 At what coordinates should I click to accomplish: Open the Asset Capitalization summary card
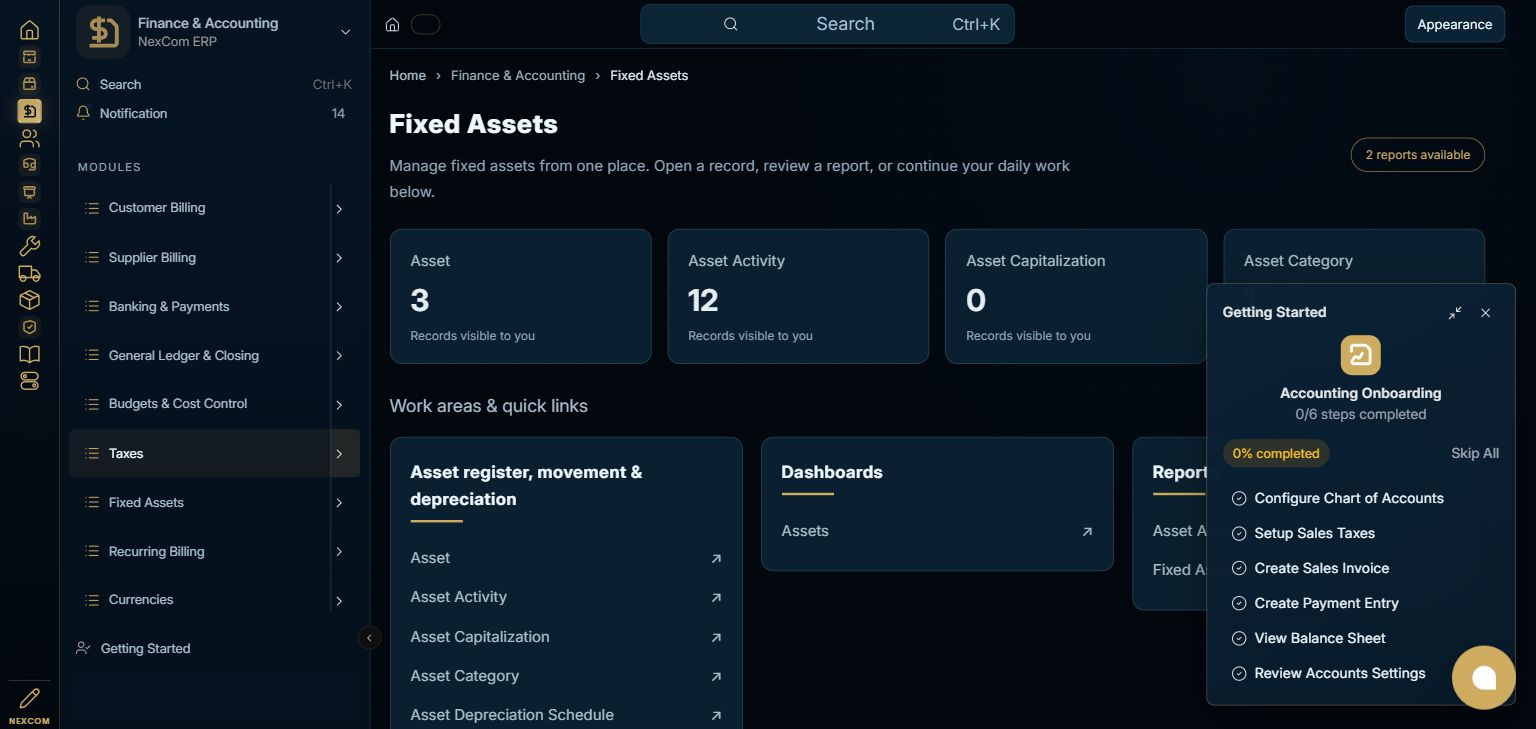pos(1076,296)
